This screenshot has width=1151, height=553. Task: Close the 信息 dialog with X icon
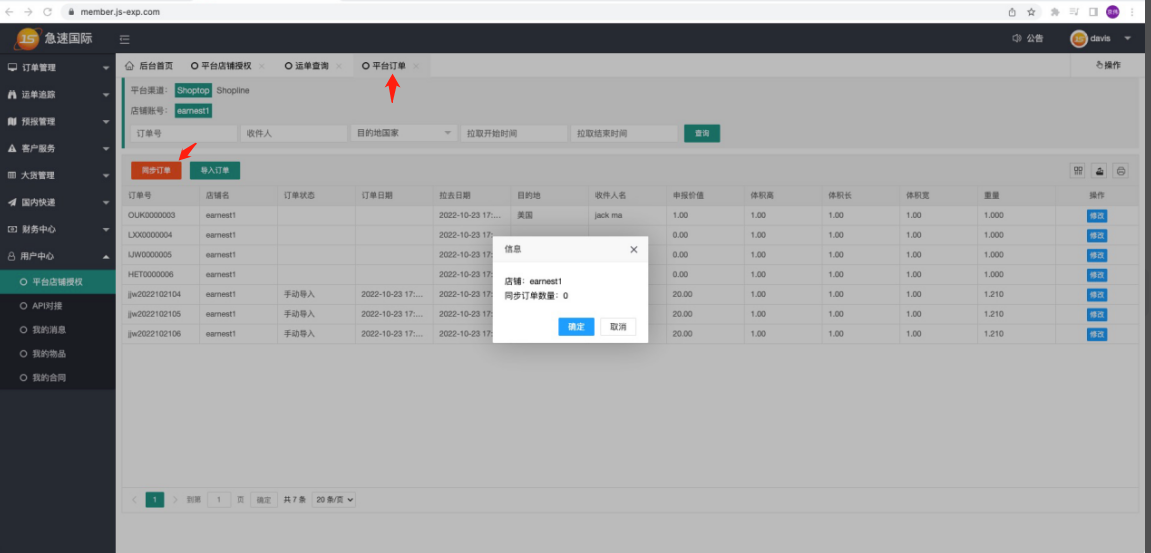point(633,249)
